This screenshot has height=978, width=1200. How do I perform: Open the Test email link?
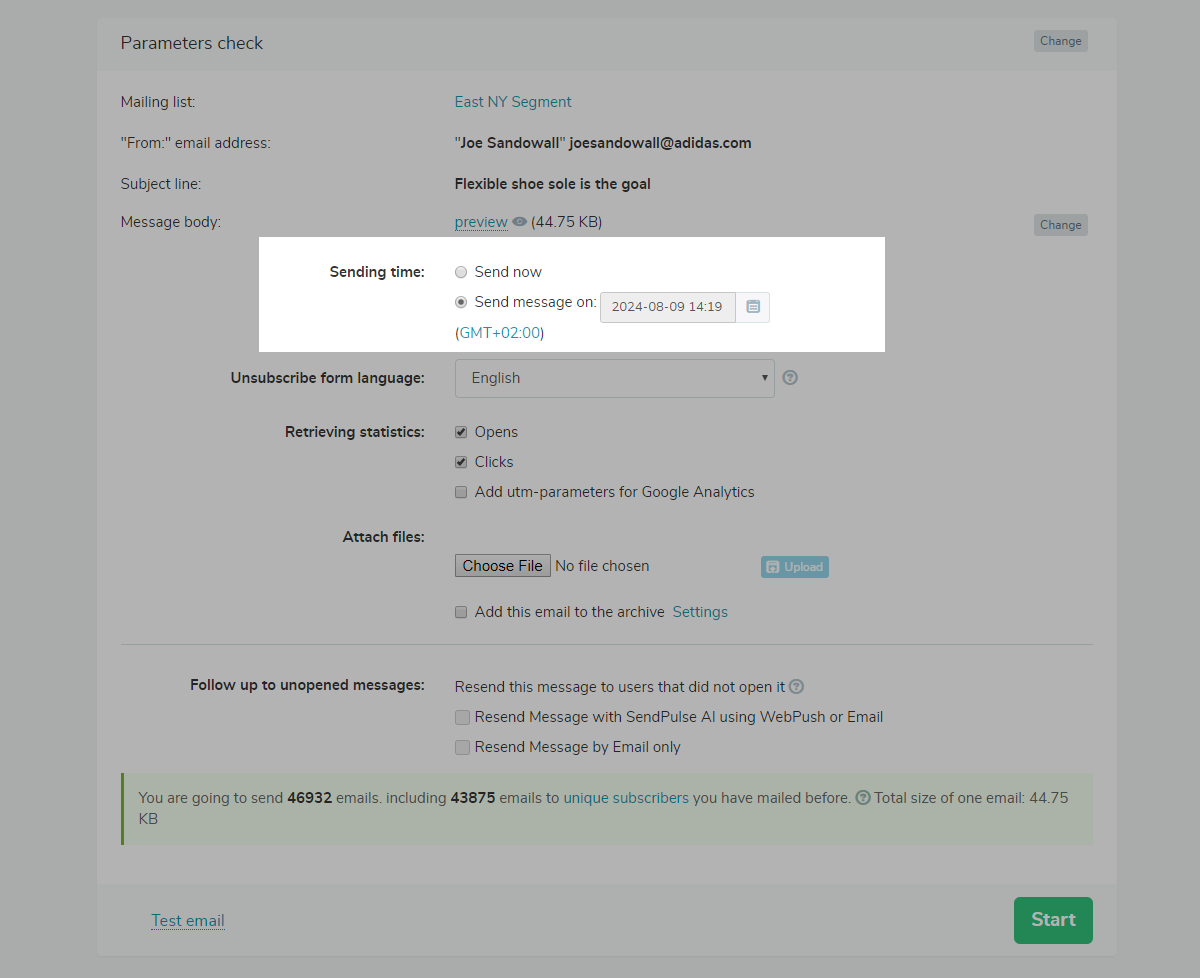coord(188,921)
